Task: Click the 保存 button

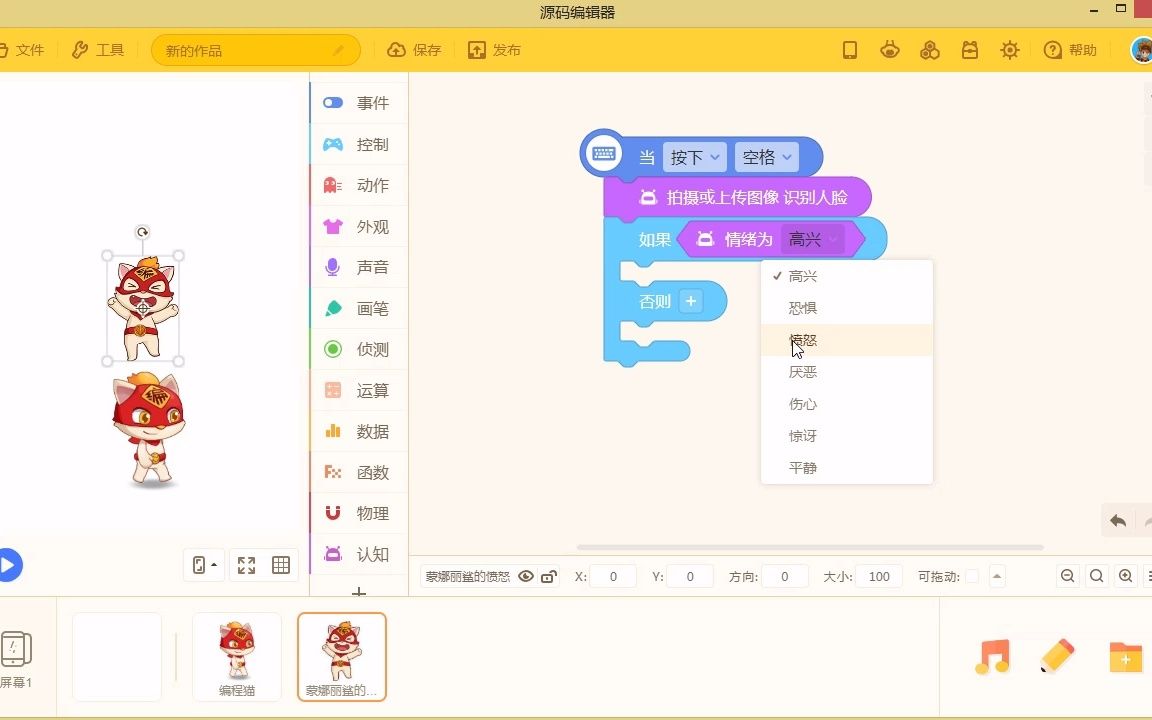Action: tap(413, 49)
